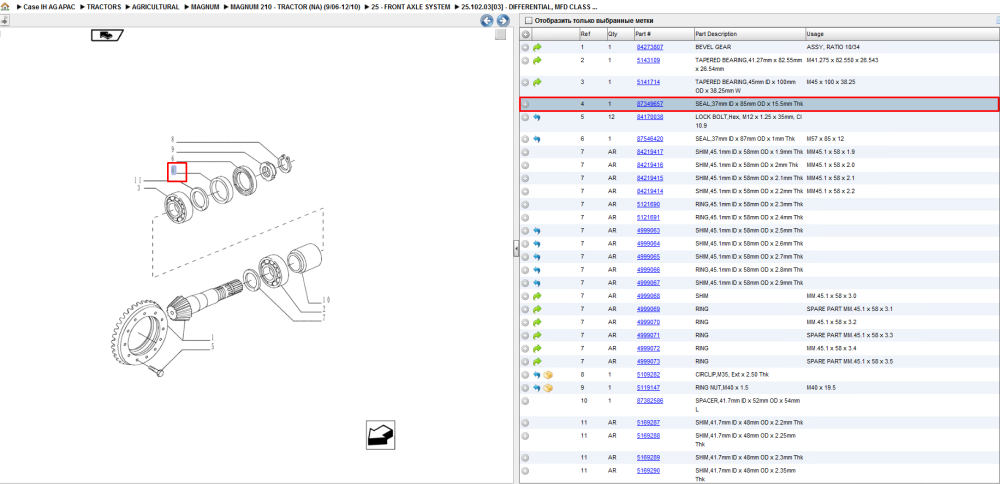The width and height of the screenshot is (1000, 484).
Task: Click 'CIRCLIP,M35, Ext x 2.50 Thk' description
Action: pos(733,374)
